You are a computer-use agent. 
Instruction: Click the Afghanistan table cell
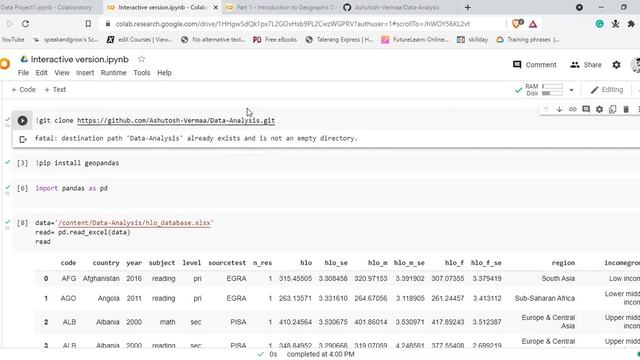point(101,278)
